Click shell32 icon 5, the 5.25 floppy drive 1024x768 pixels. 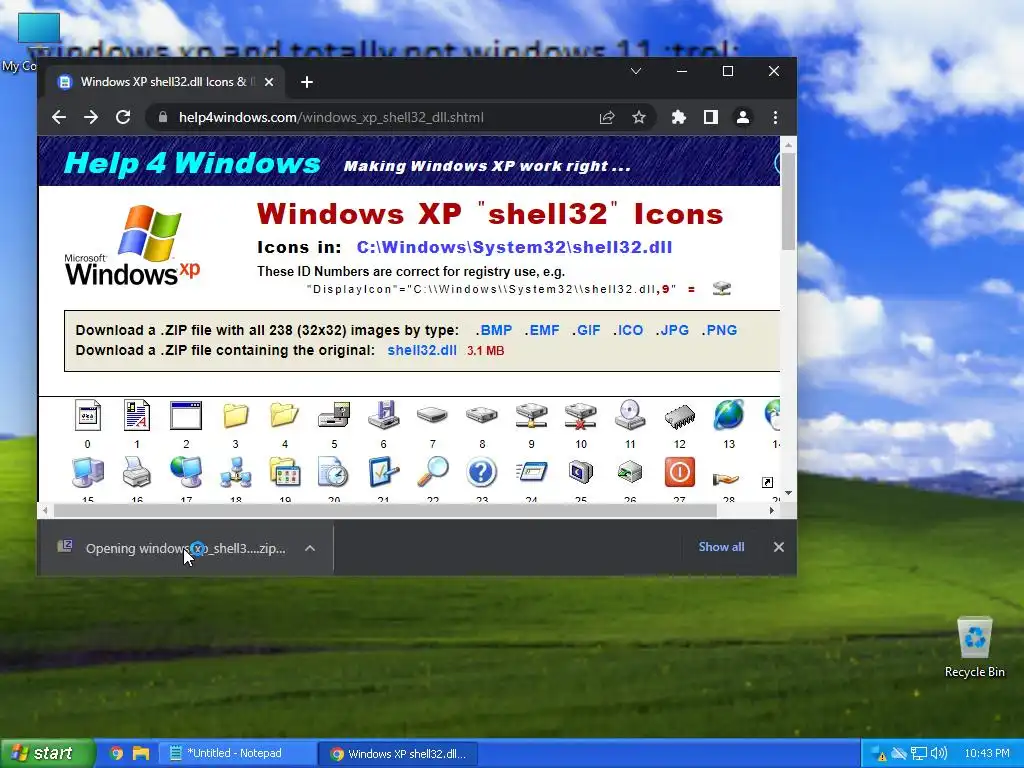334,415
